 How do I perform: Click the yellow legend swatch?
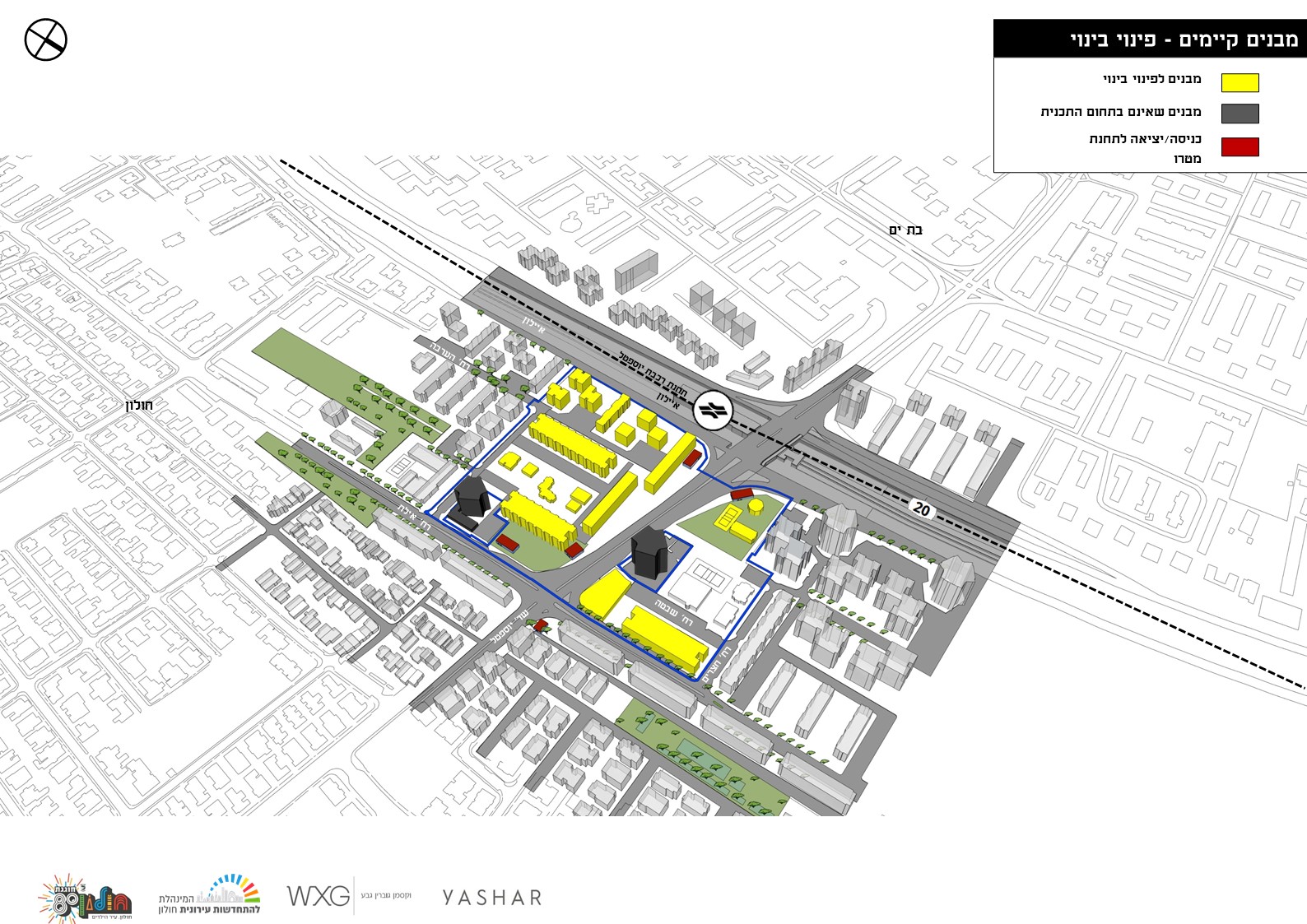1240,82
